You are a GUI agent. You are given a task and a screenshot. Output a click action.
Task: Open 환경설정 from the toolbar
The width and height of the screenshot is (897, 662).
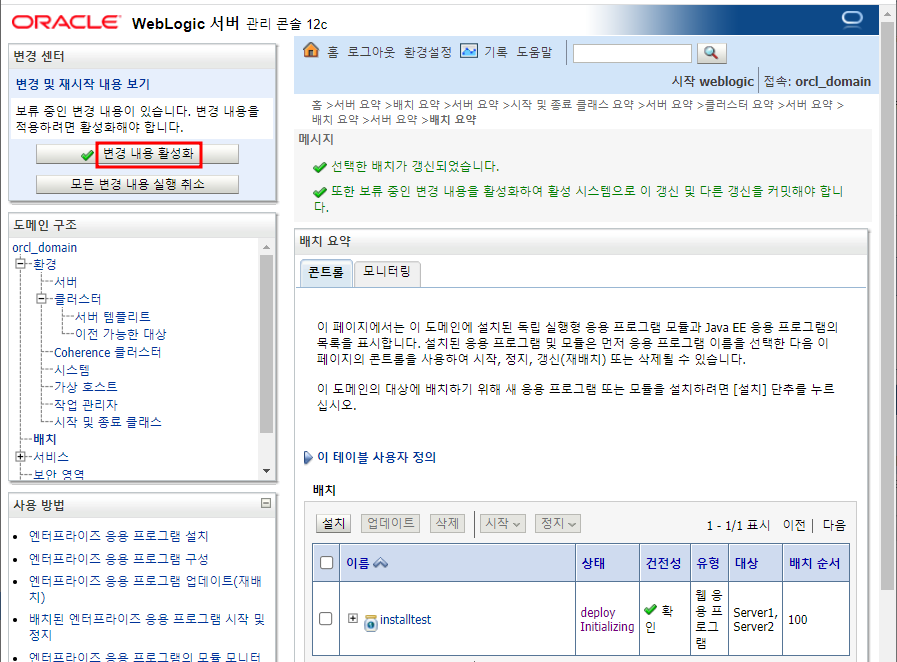pos(428,52)
